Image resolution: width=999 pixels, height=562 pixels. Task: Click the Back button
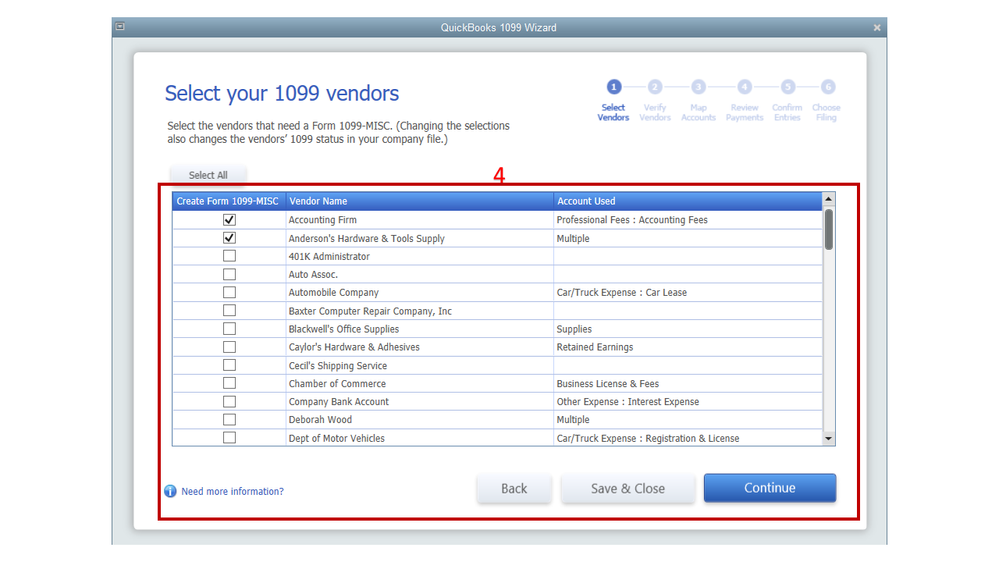pos(514,489)
